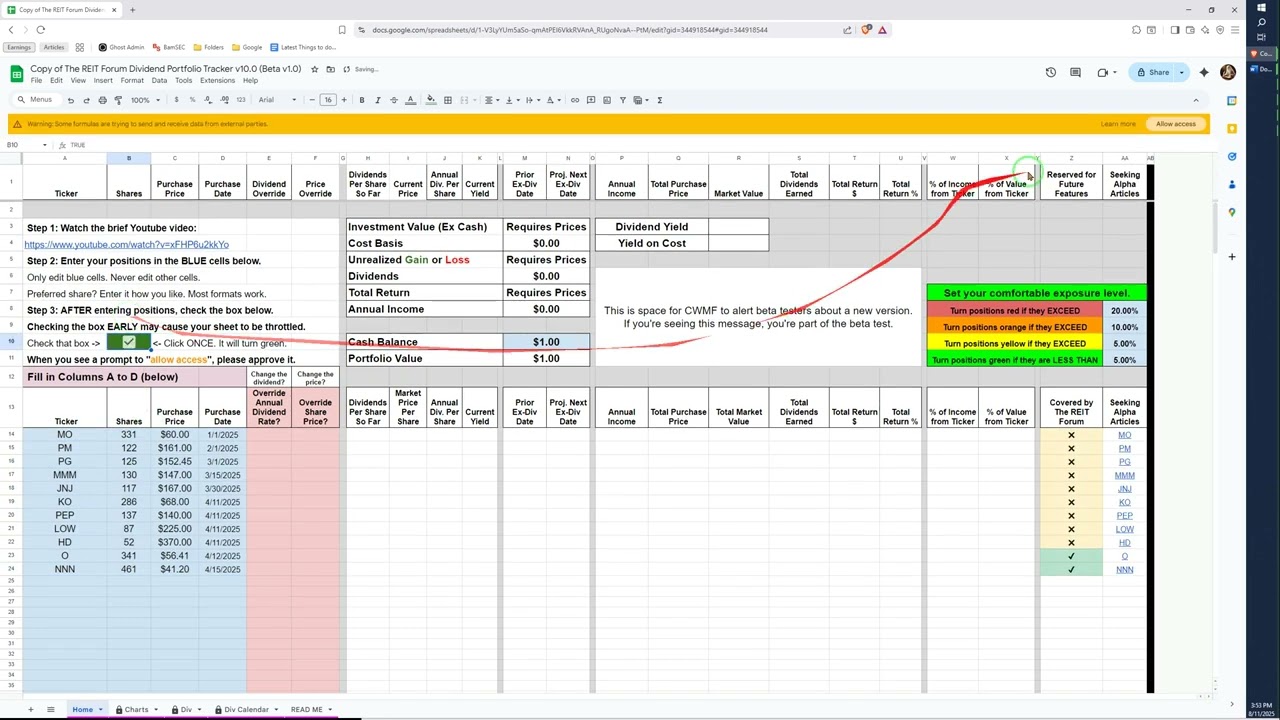The image size is (1280, 720).
Task: Click the font size 16 field
Action: pyautogui.click(x=328, y=100)
